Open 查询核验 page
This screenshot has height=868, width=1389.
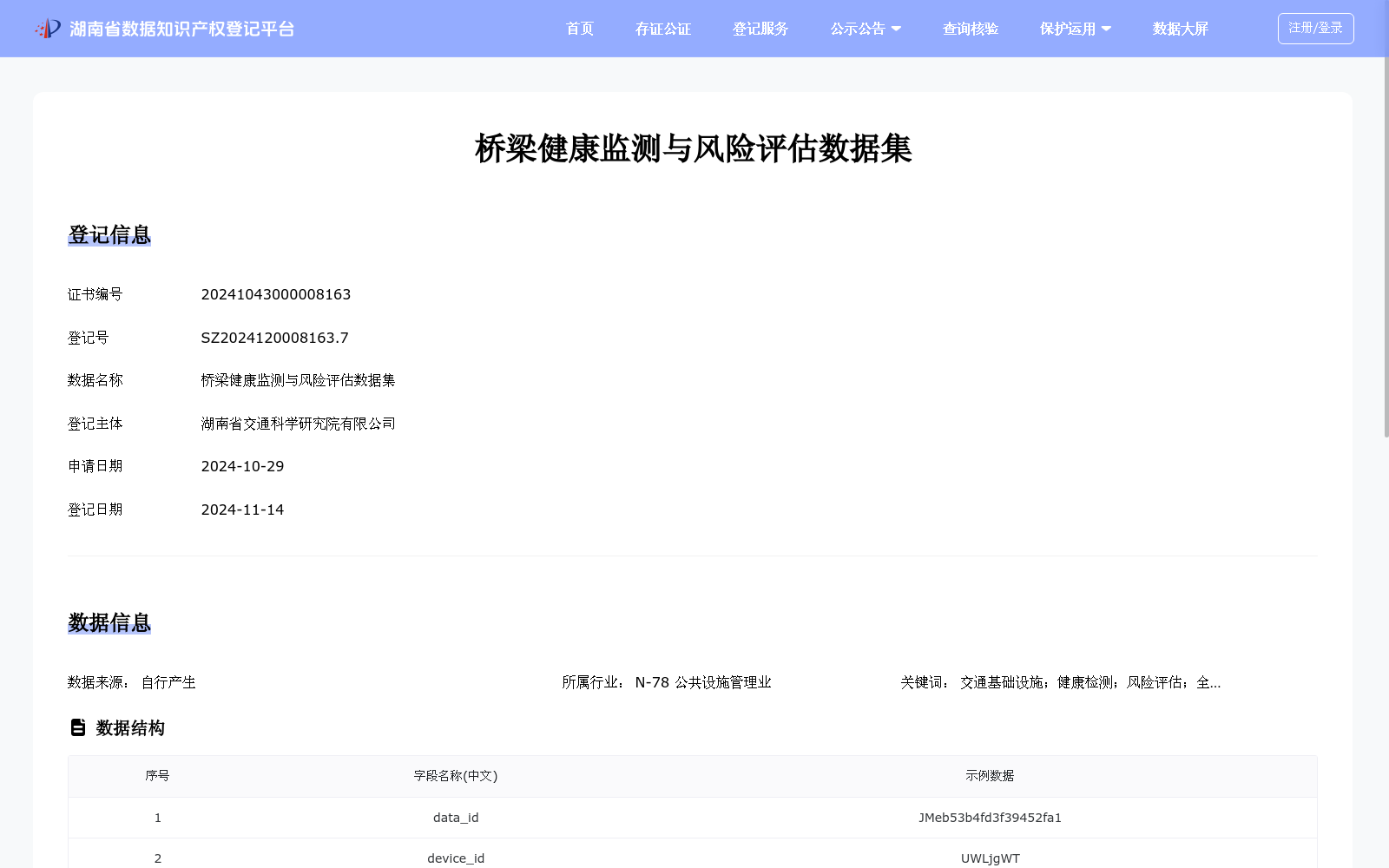click(x=970, y=29)
